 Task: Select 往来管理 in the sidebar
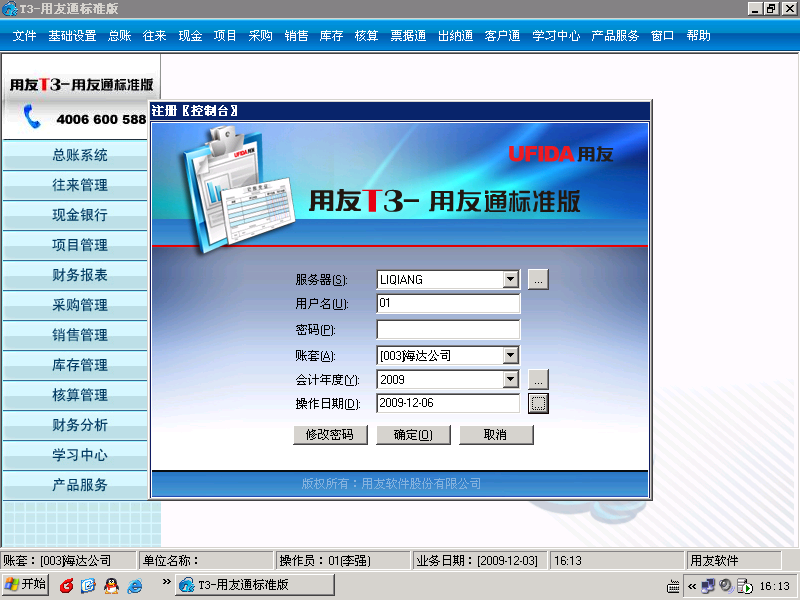(x=75, y=185)
